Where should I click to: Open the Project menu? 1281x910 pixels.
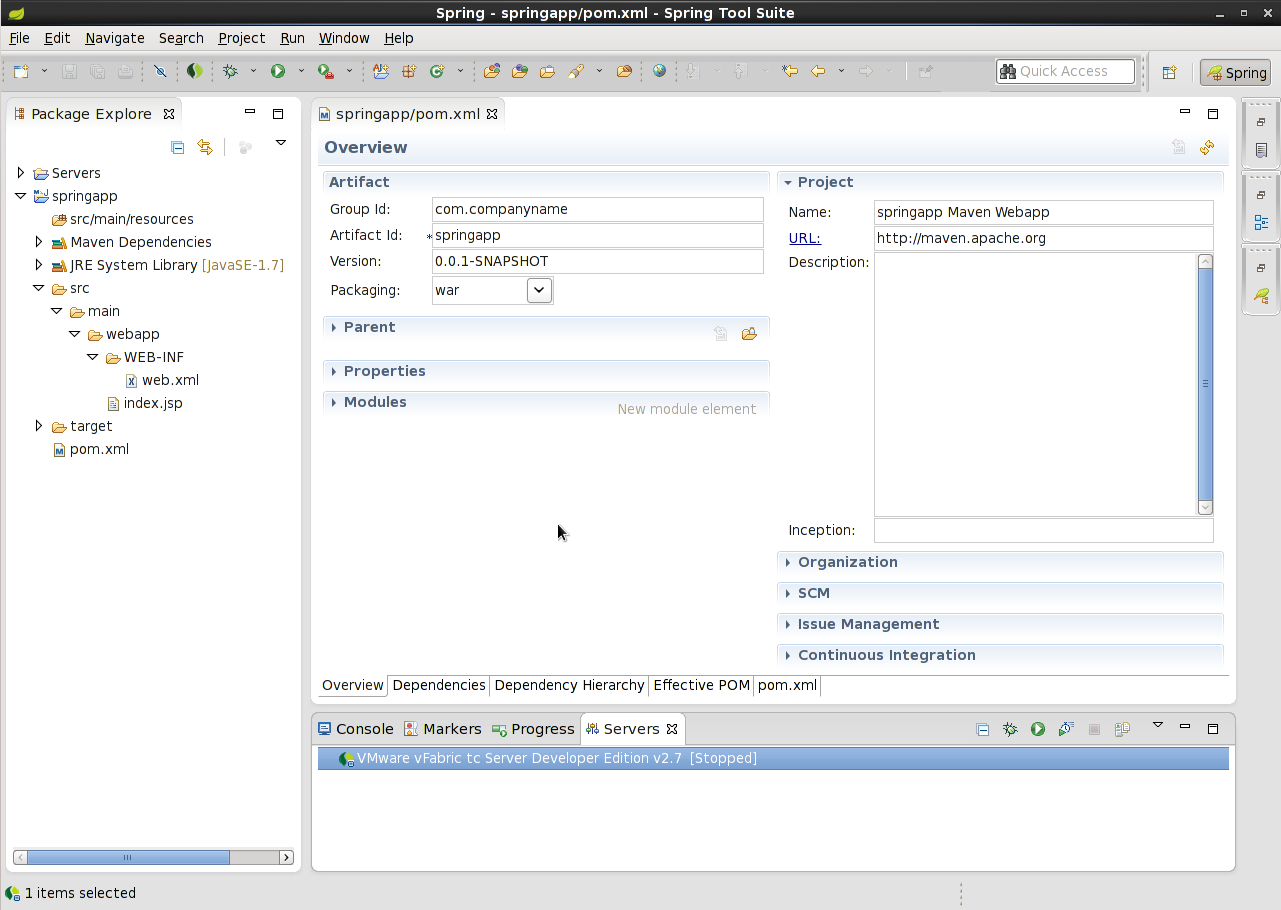(242, 38)
